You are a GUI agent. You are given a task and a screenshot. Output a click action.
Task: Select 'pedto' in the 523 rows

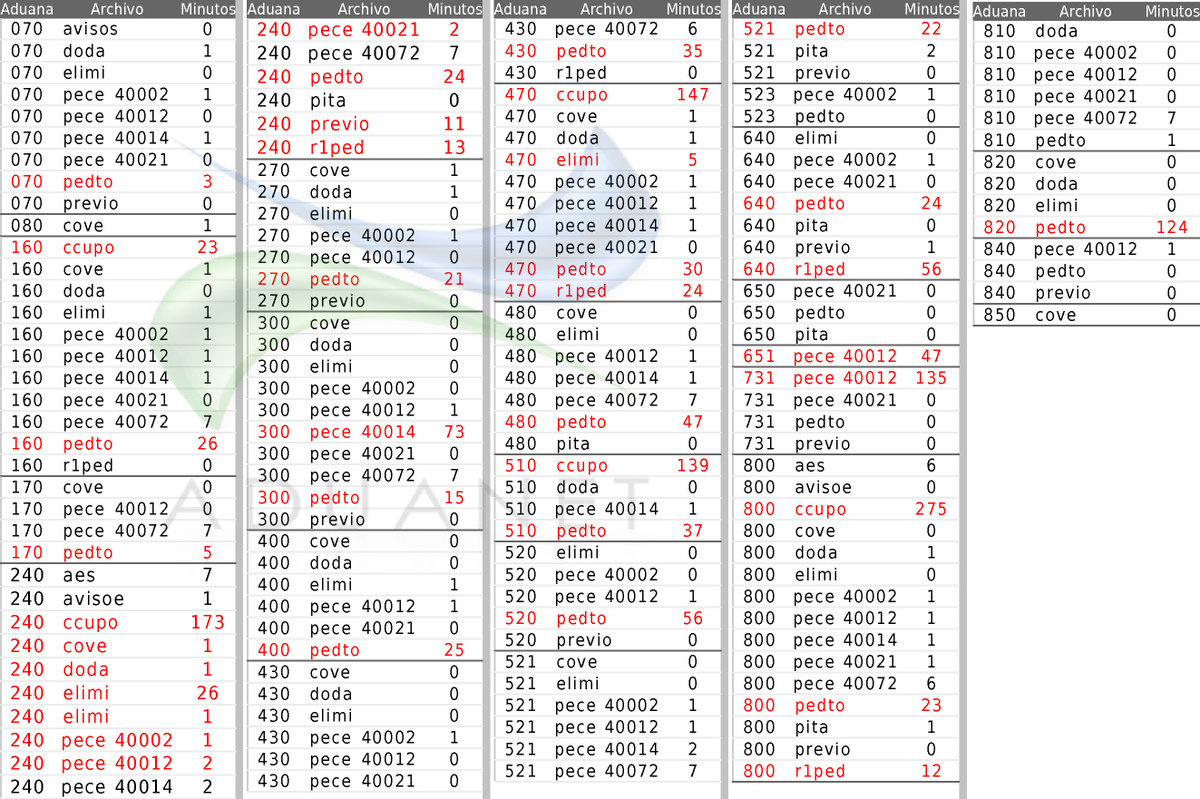(819, 116)
